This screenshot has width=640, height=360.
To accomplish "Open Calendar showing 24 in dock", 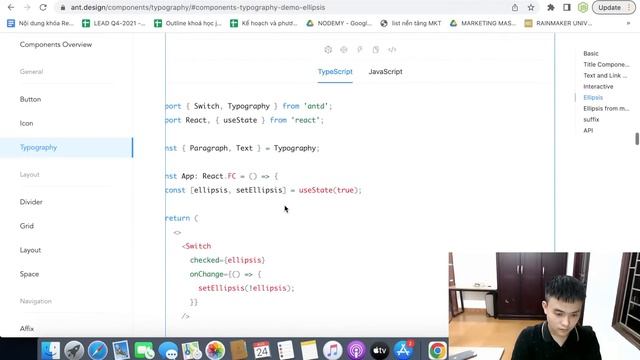I will tap(262, 350).
